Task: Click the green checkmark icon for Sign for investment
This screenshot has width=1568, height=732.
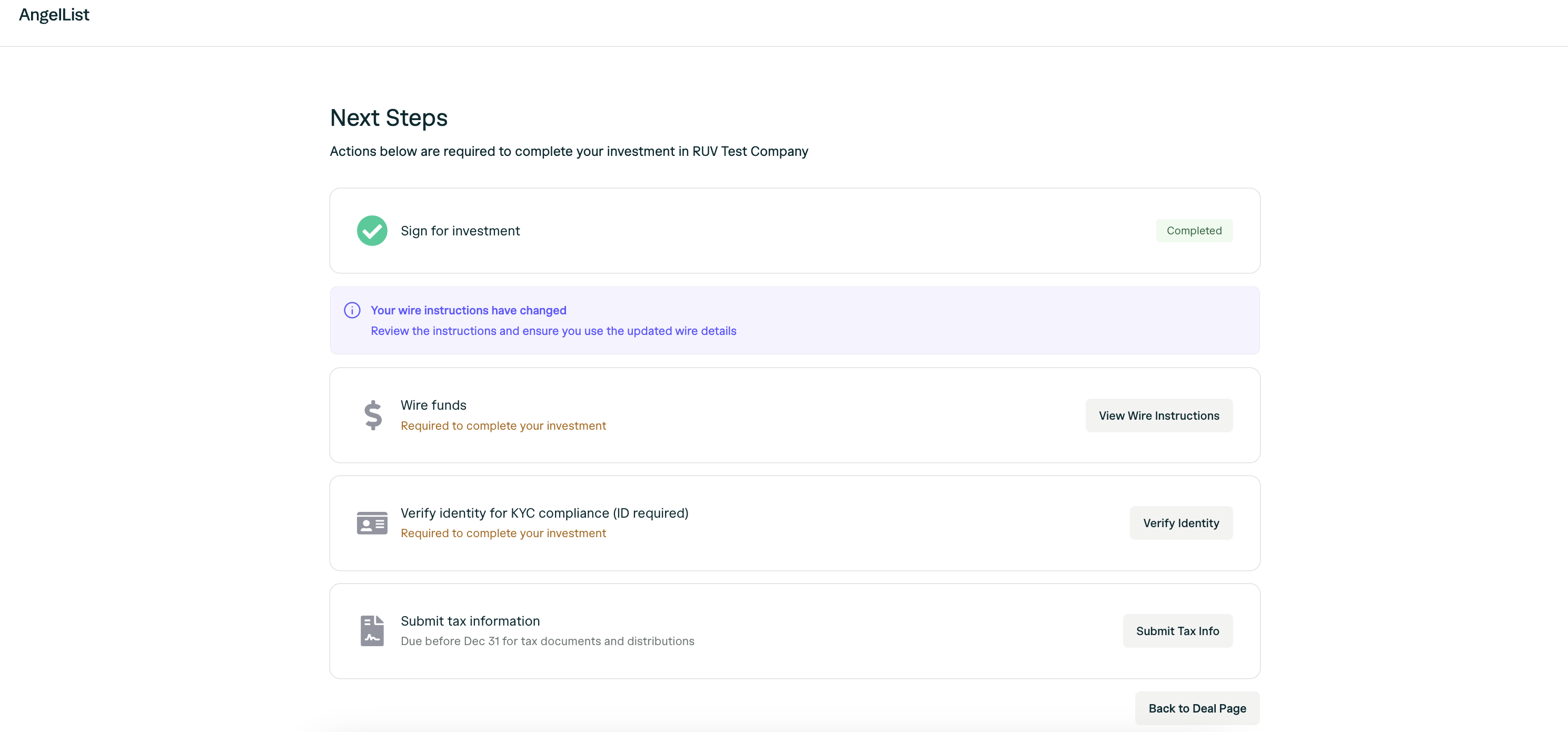Action: (372, 231)
